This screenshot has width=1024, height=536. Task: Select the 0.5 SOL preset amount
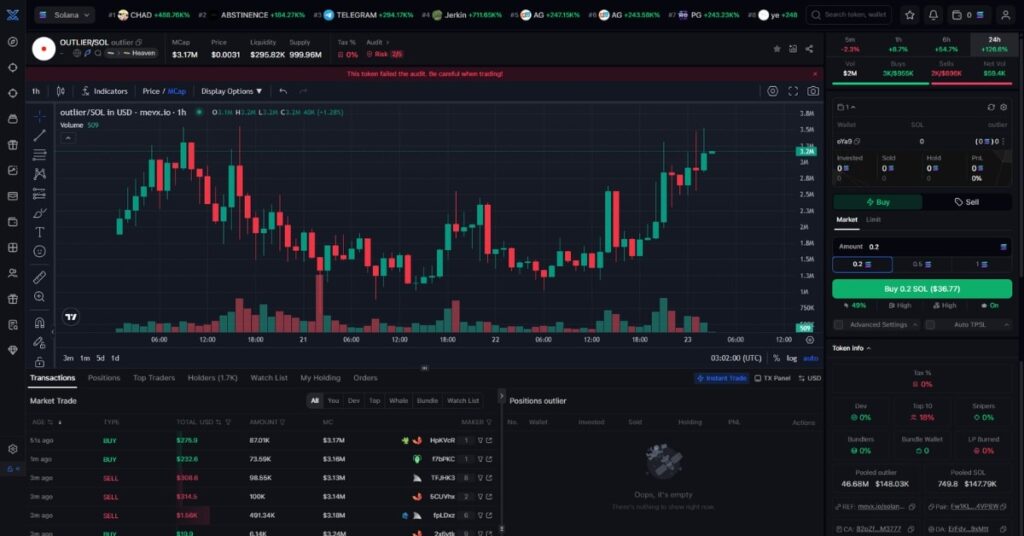[x=921, y=264]
